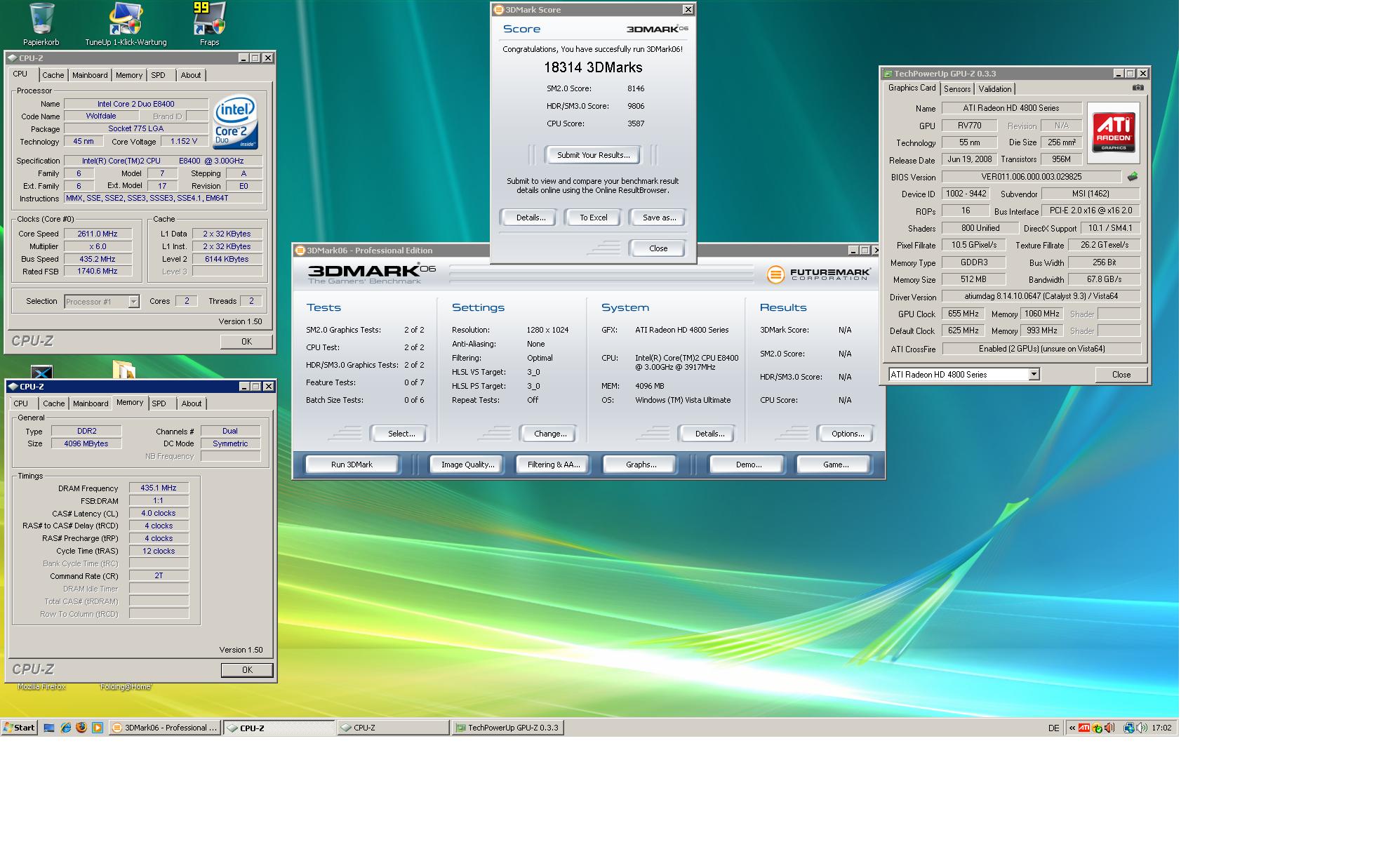Click the Futuremark Corporation logo
The image size is (1374, 868).
[x=818, y=274]
